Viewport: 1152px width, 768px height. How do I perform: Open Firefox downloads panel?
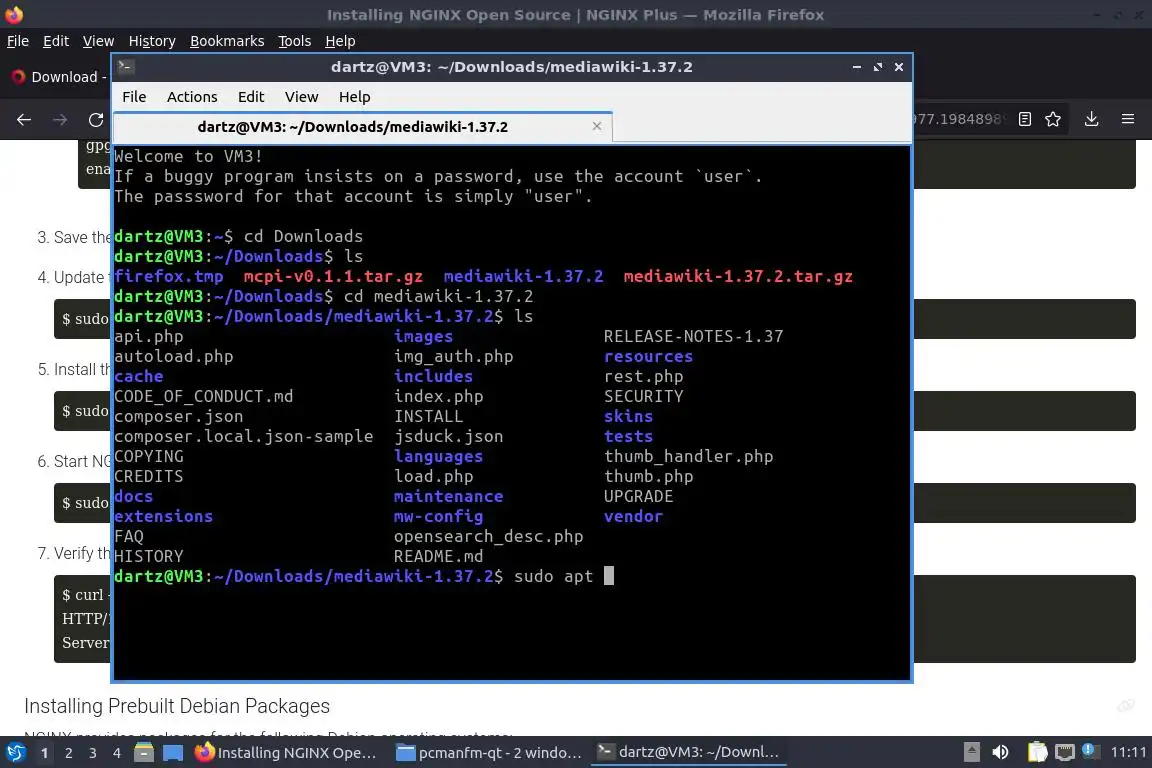pyautogui.click(x=1092, y=119)
